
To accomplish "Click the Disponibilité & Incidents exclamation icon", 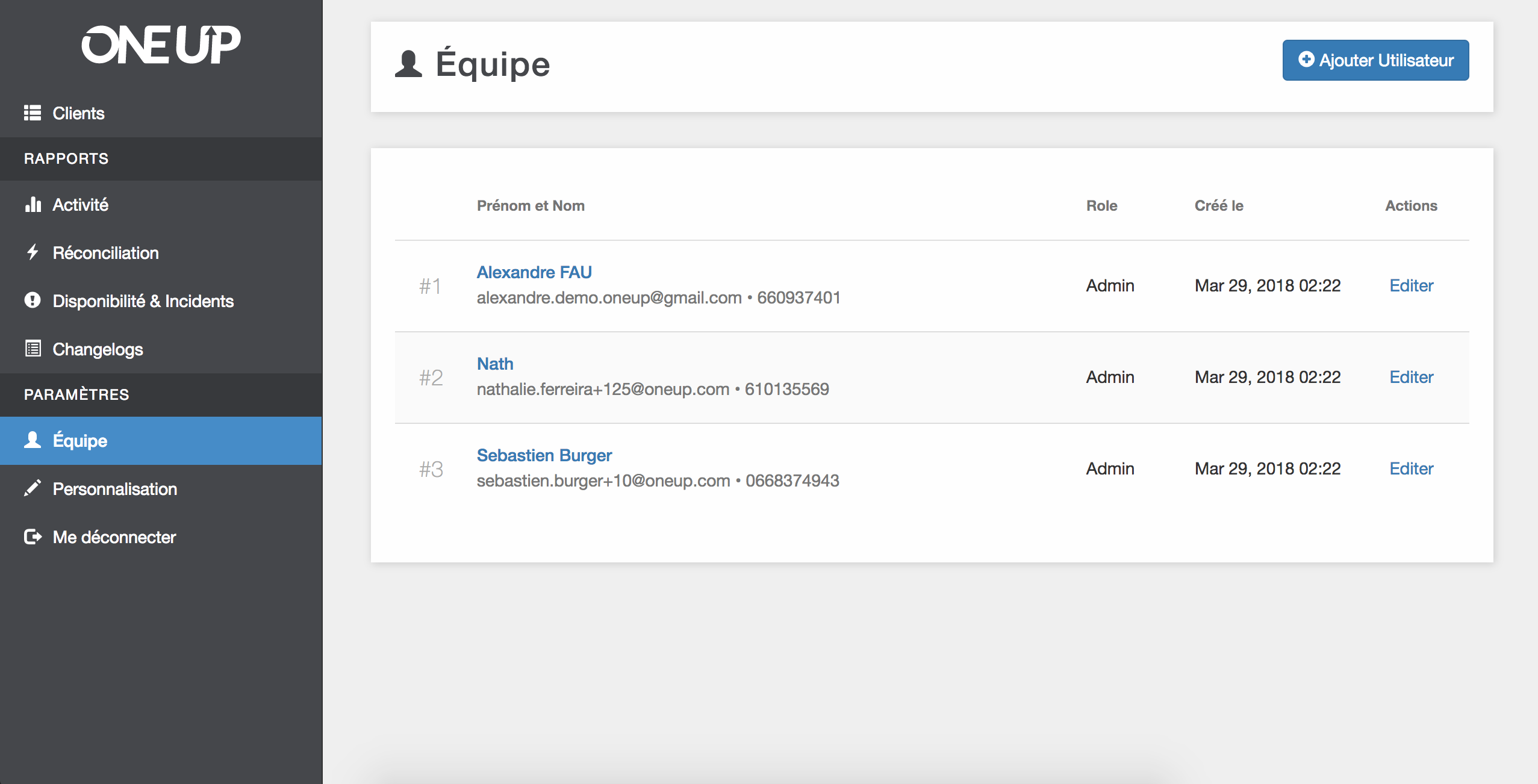I will (33, 300).
